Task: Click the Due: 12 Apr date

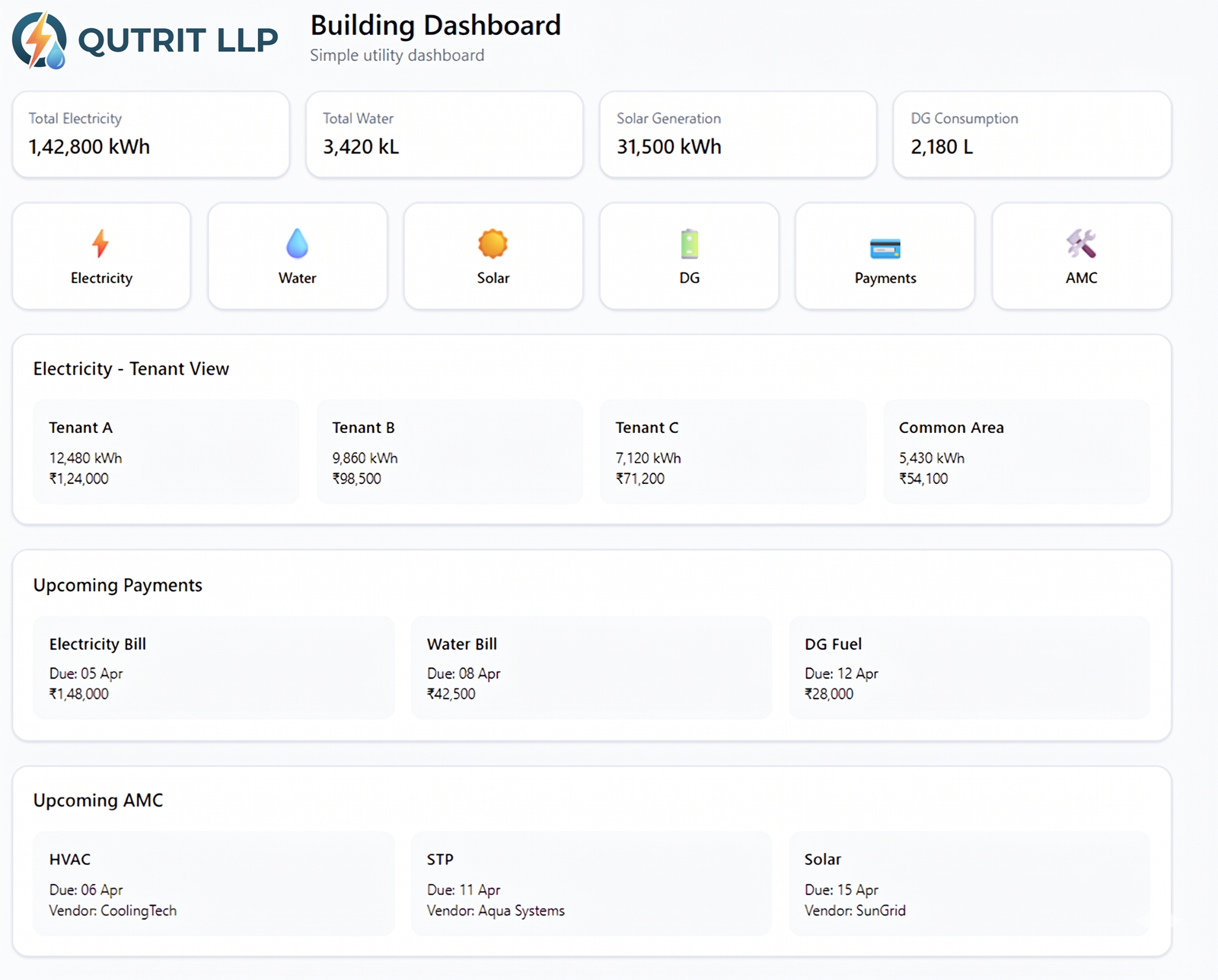Action: click(x=841, y=673)
